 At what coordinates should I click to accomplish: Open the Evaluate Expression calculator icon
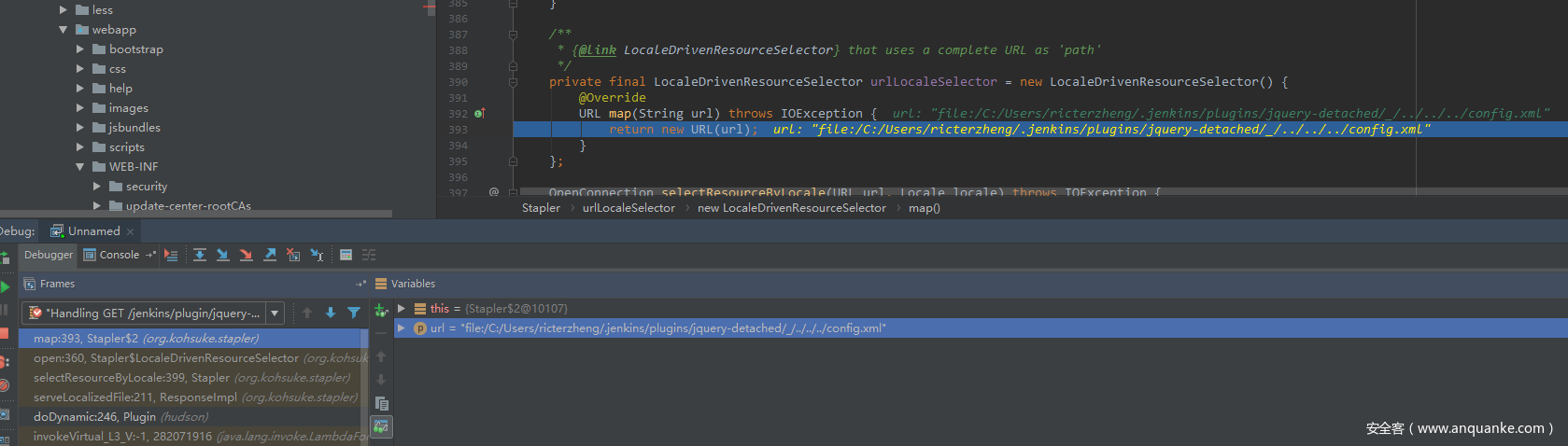[346, 255]
